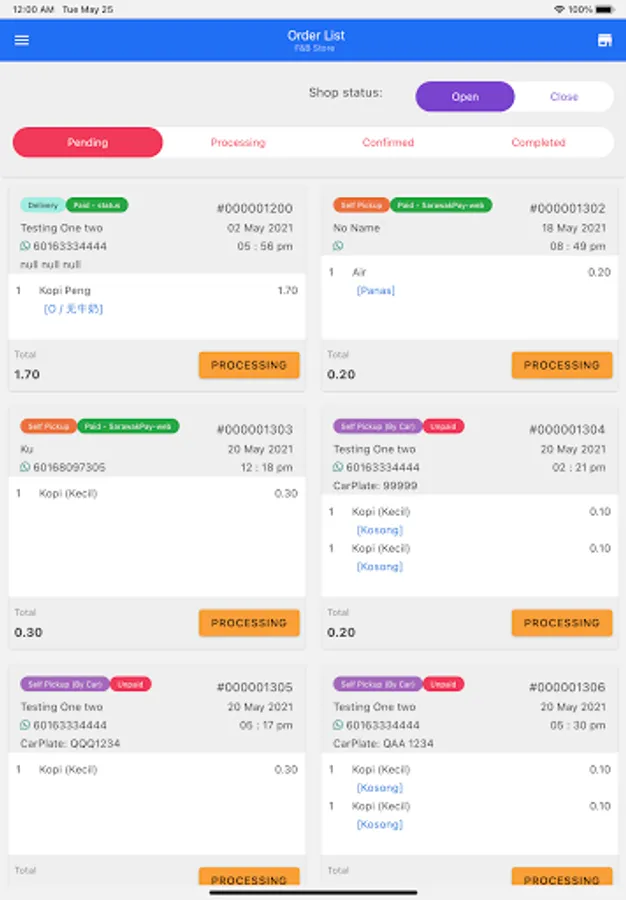
Task: Tap WhatsApp icon on order #000001304
Action: pos(338,467)
